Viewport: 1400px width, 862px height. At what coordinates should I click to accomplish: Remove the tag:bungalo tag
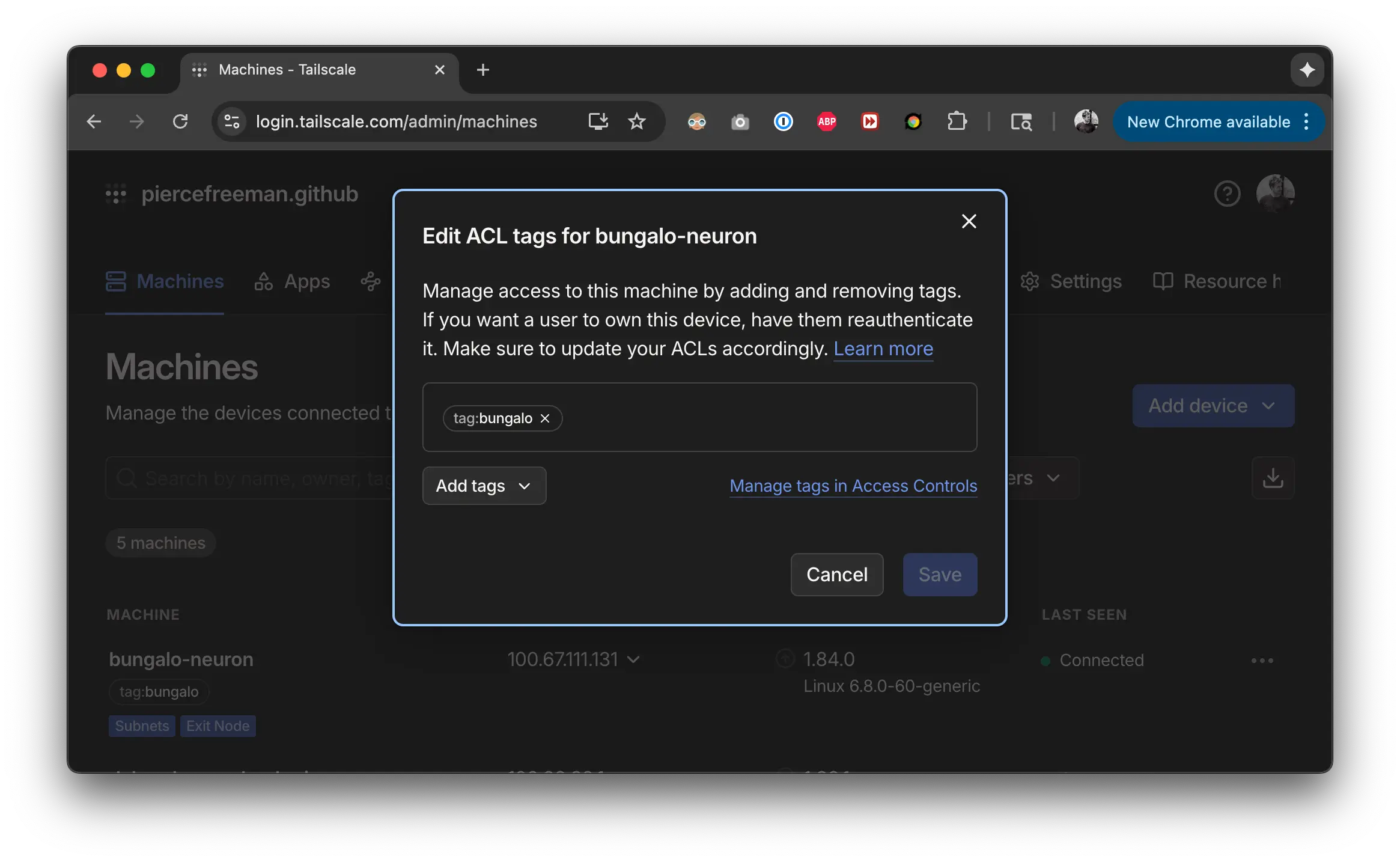click(x=545, y=418)
